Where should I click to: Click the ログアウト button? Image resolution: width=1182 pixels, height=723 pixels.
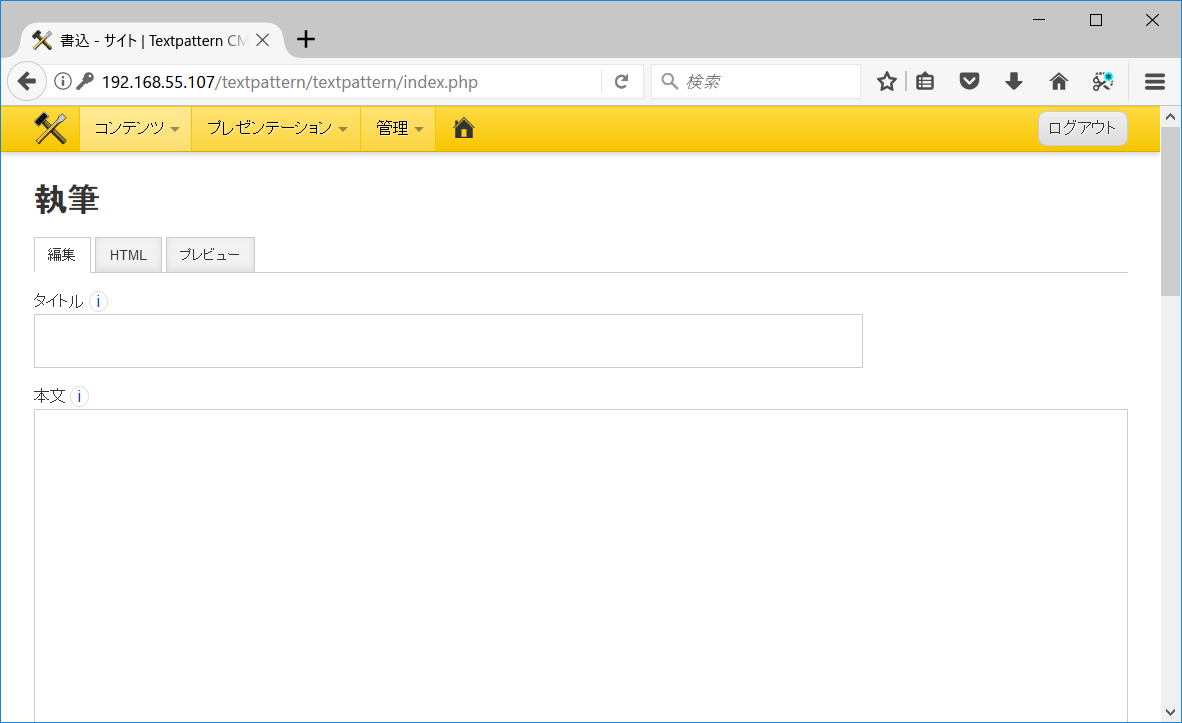click(1082, 128)
